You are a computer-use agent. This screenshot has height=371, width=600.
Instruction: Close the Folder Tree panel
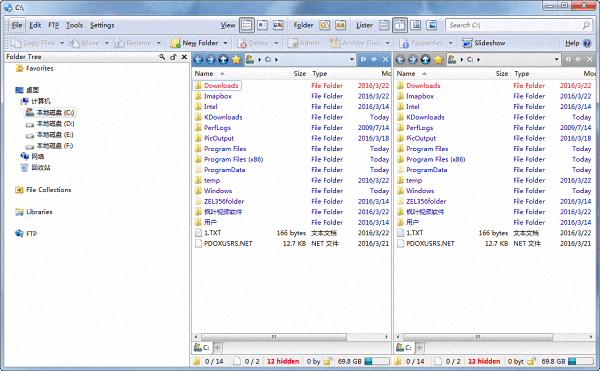184,57
